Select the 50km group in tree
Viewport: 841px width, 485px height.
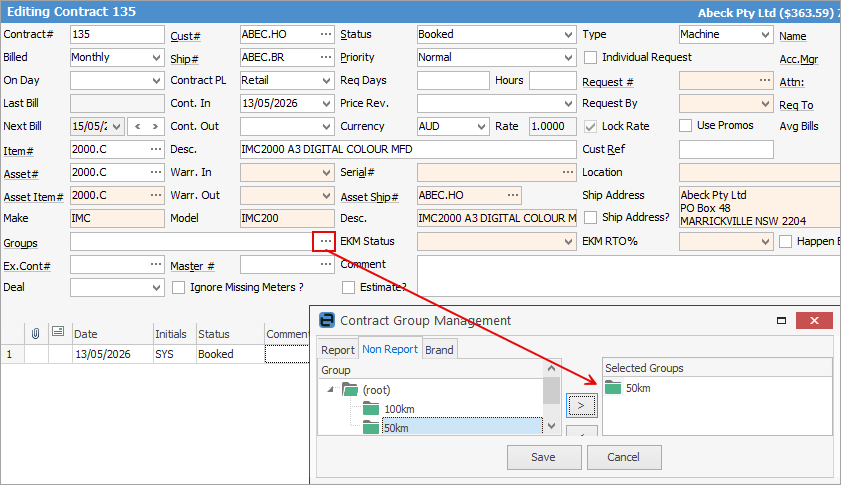[x=396, y=428]
